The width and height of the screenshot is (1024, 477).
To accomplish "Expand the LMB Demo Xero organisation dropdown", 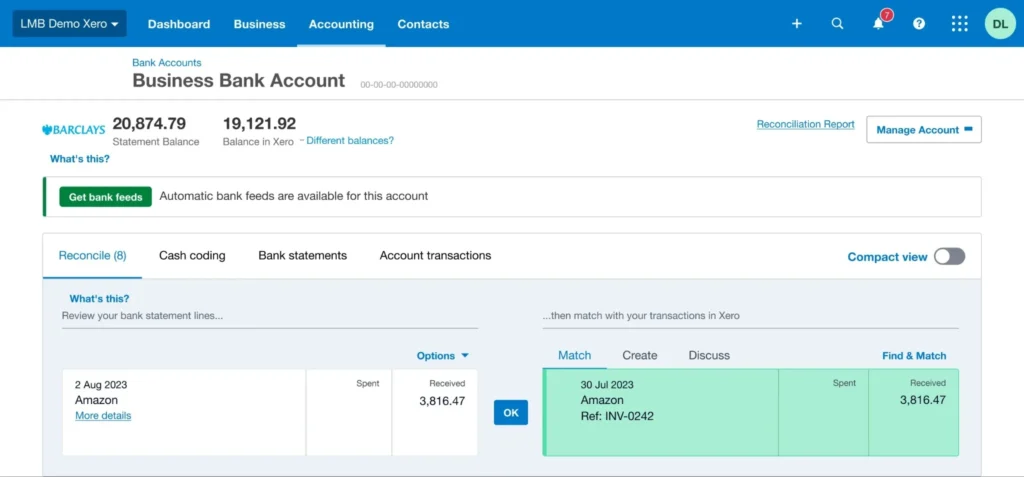I will (69, 24).
